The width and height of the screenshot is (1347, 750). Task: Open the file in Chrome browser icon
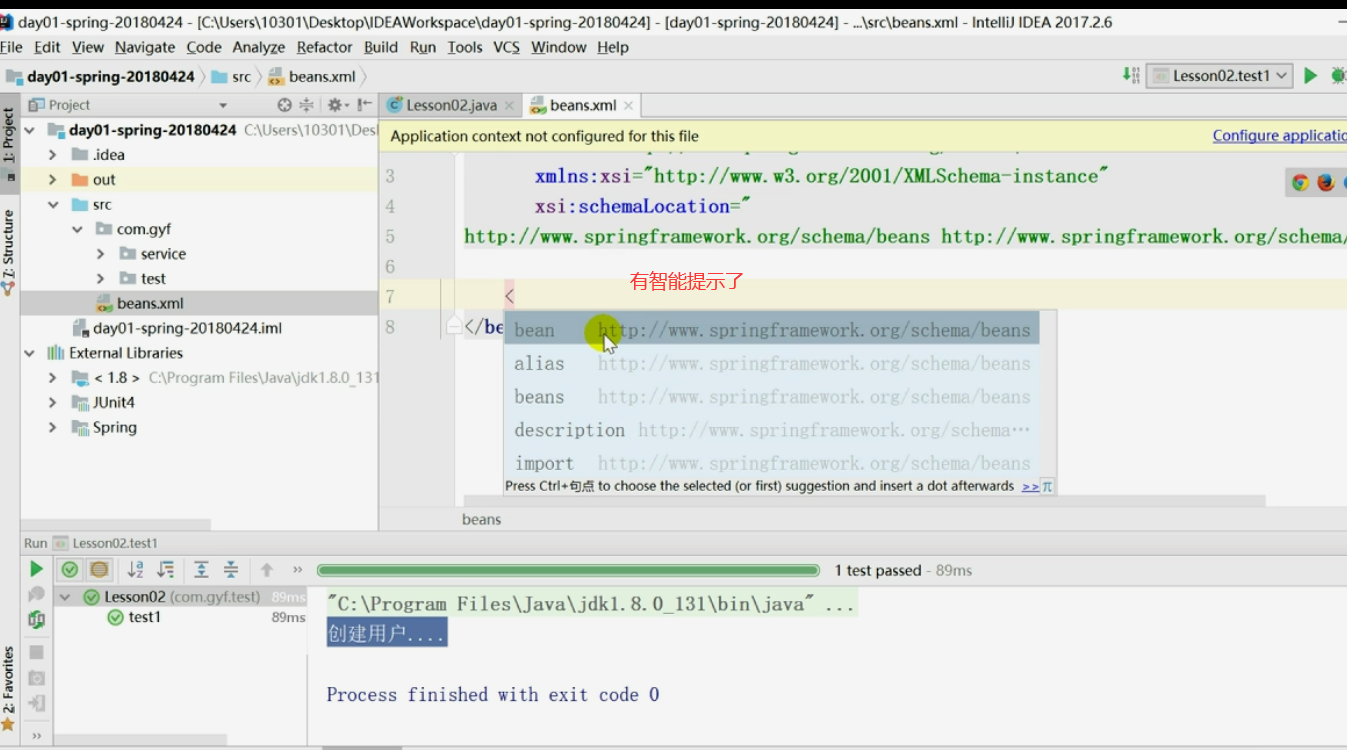(x=1300, y=182)
